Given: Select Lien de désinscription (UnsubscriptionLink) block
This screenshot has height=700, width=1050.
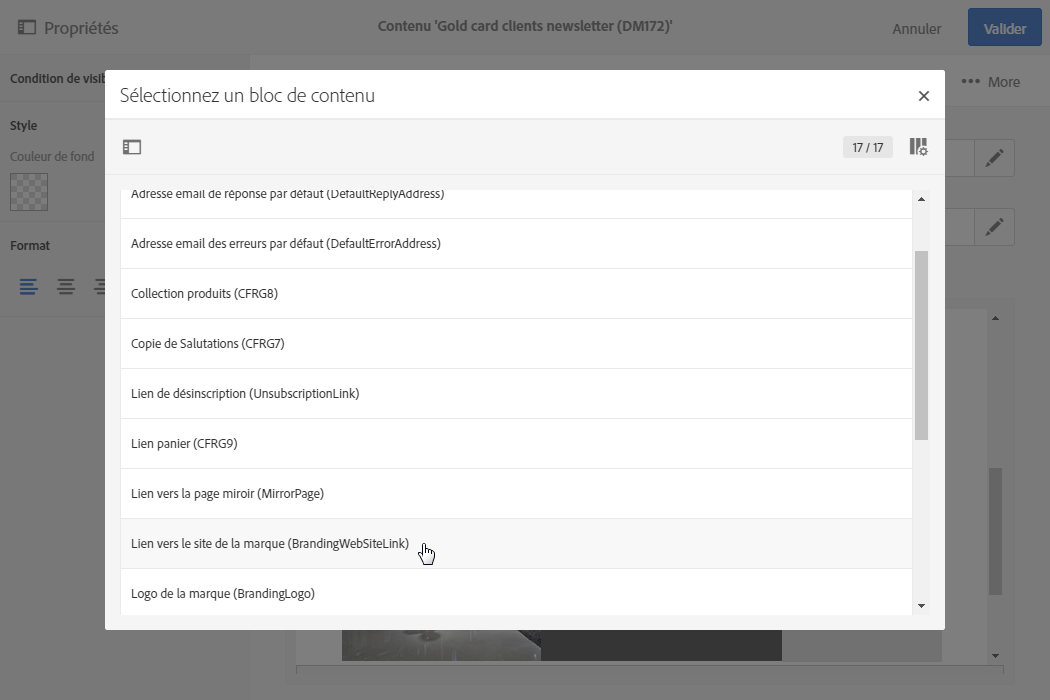Looking at the screenshot, I should (245, 394).
